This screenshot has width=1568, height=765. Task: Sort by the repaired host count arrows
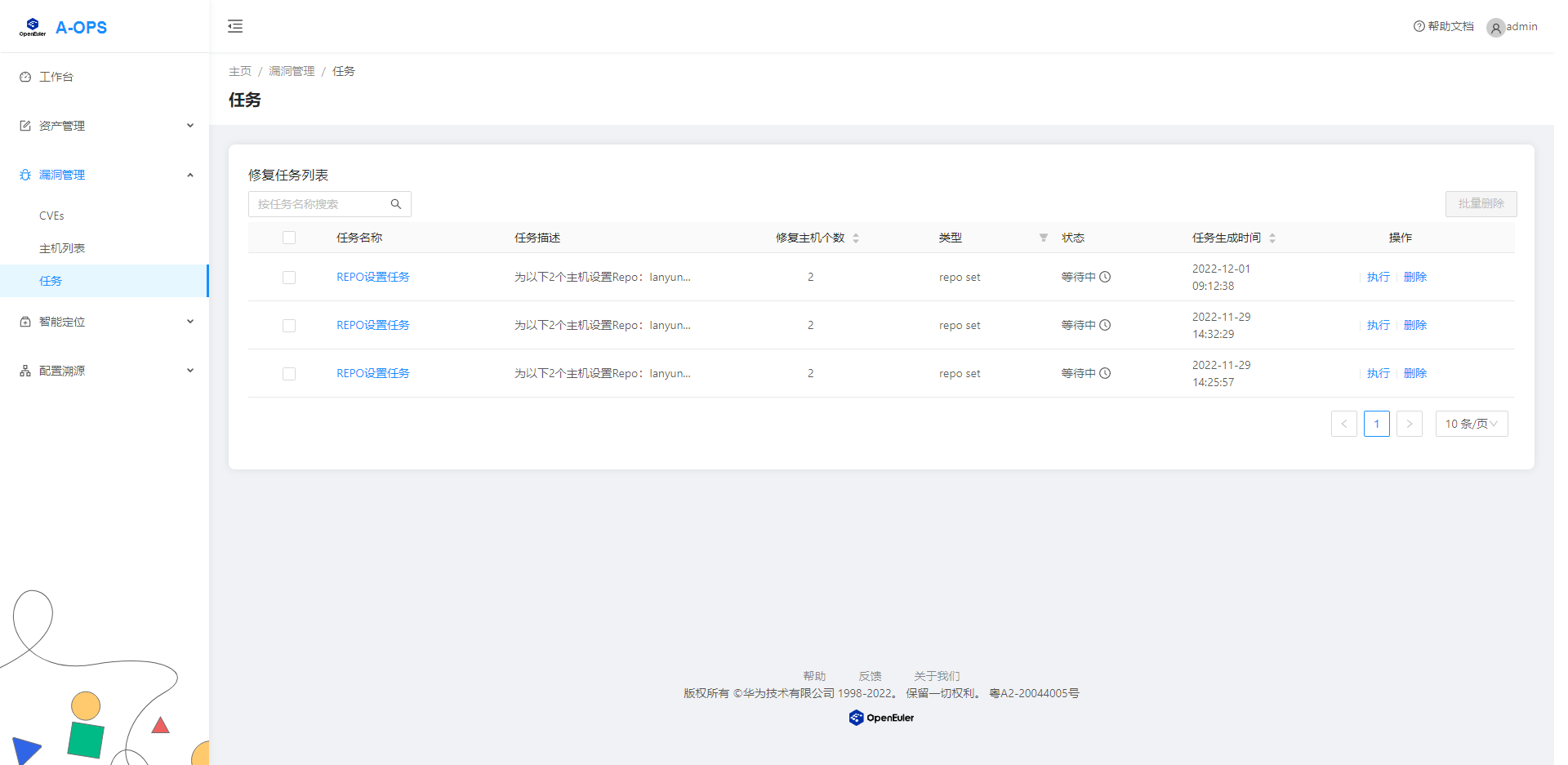856,238
